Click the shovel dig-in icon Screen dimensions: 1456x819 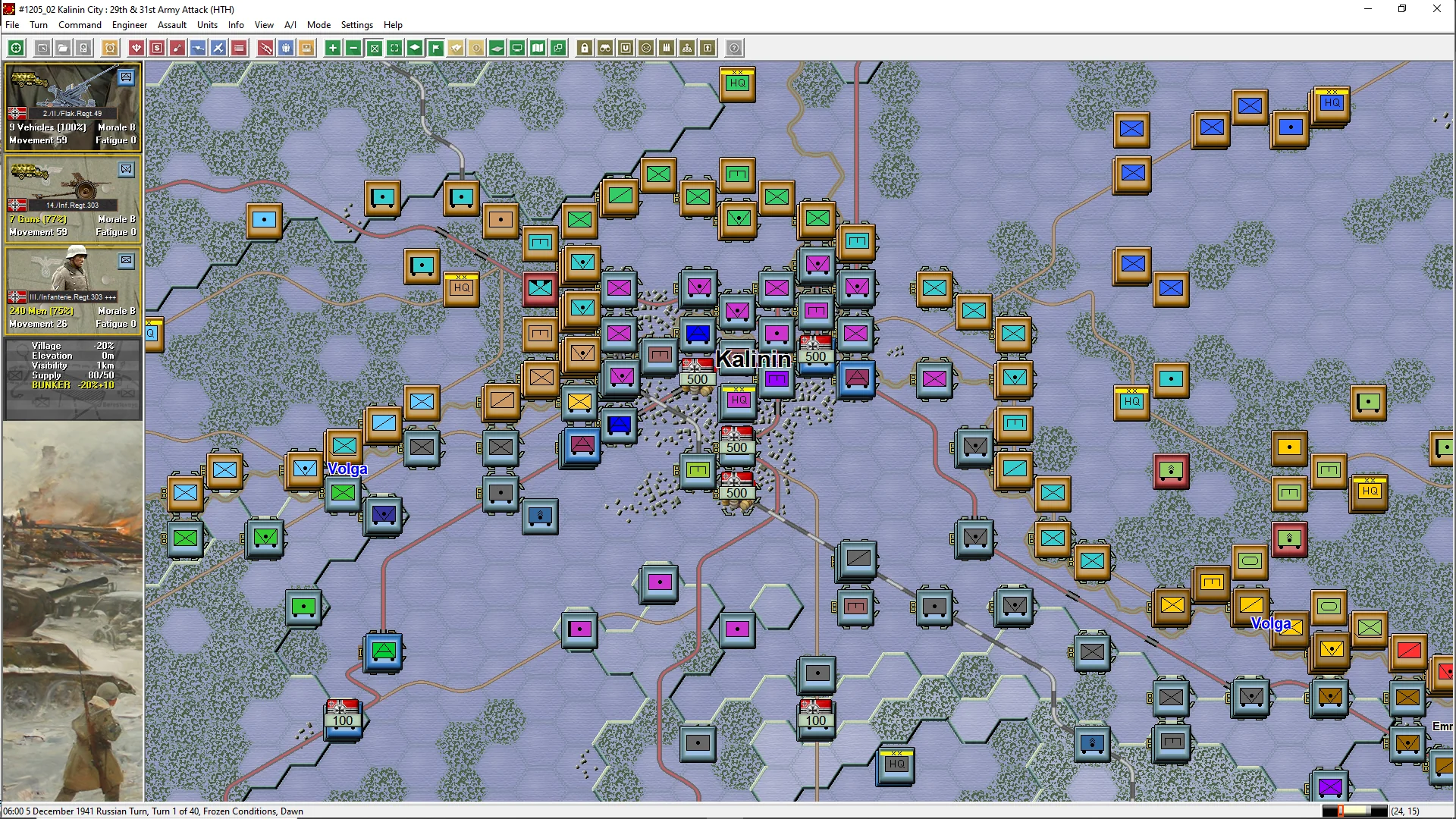(177, 49)
